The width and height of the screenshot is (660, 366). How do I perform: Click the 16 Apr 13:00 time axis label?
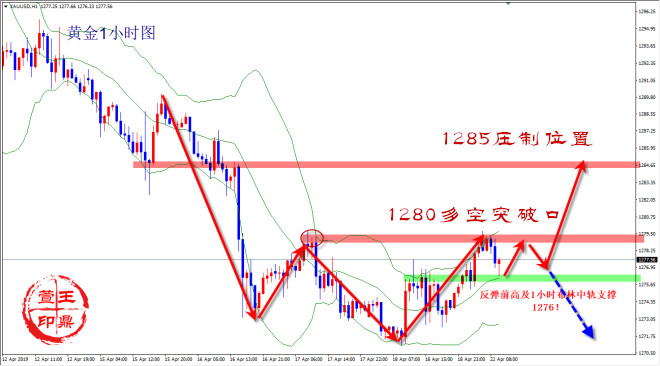point(243,359)
